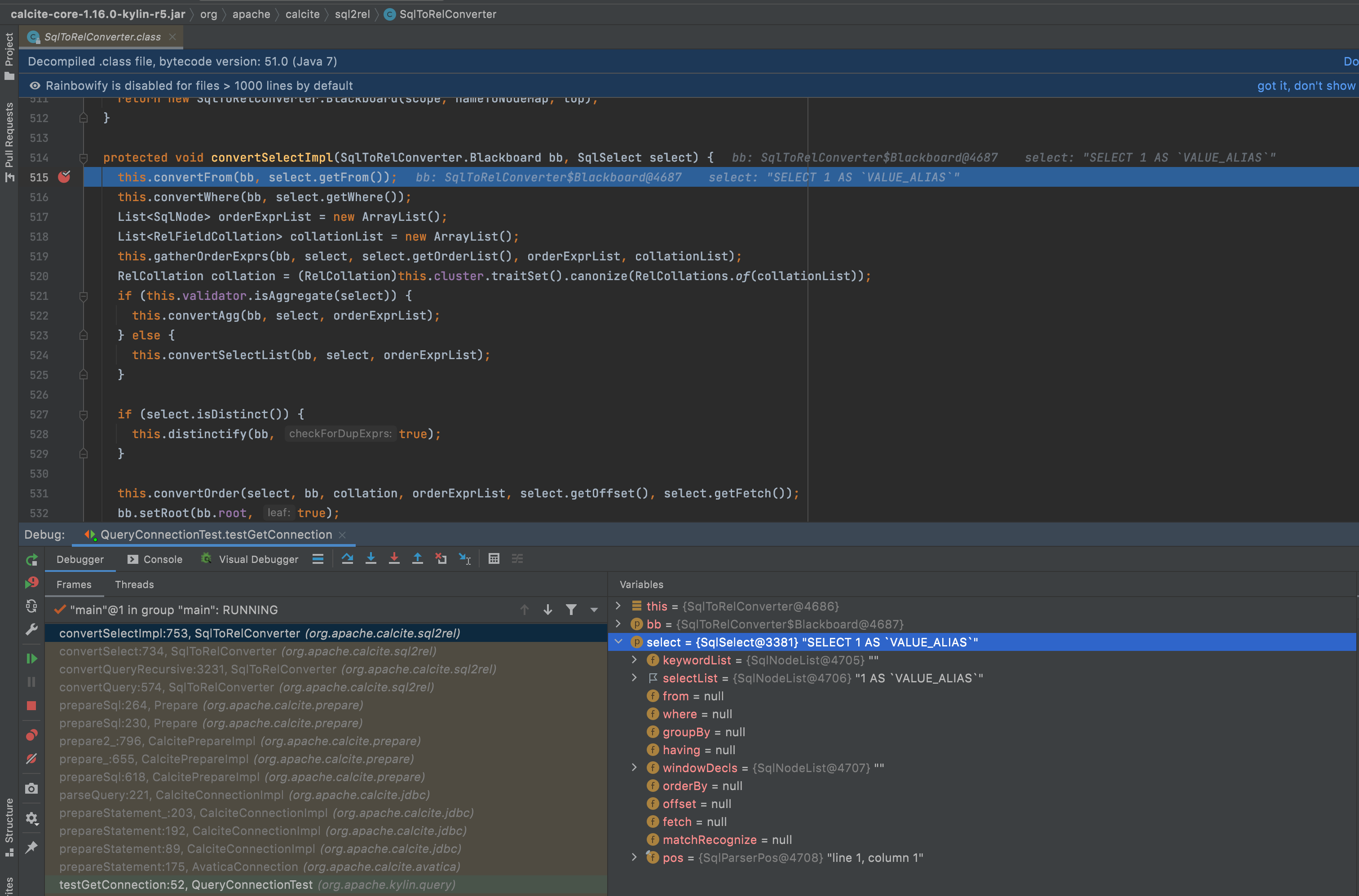The image size is (1359, 896).
Task: Select frame convertSelect:734
Action: 326,651
